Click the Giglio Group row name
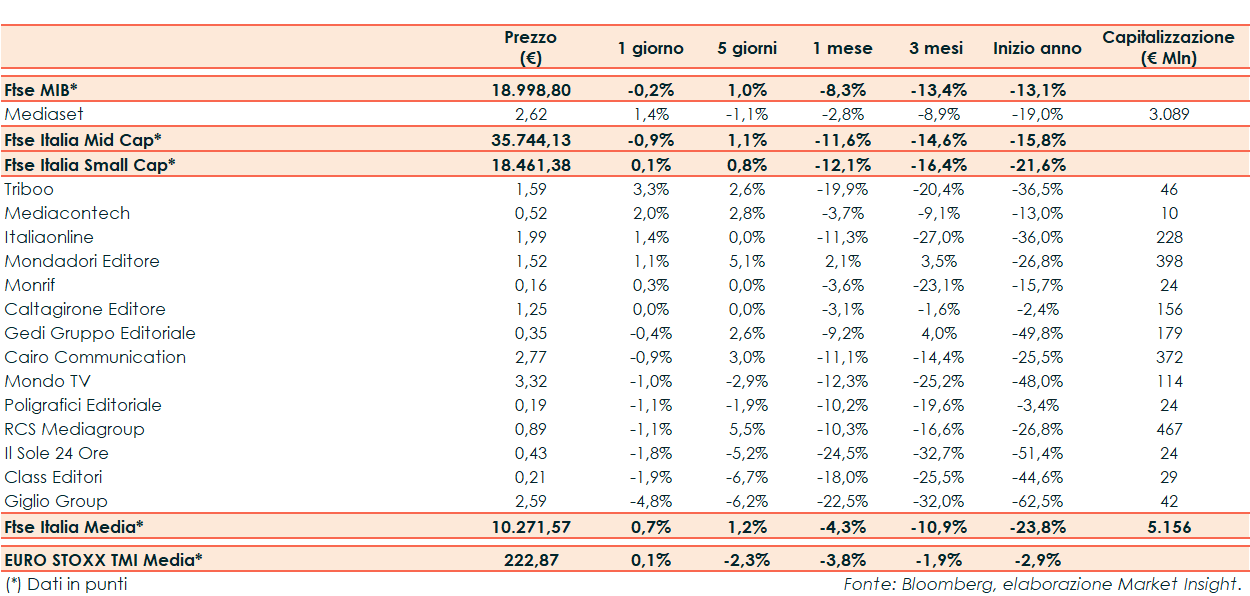The image size is (1250, 596). coord(56,501)
